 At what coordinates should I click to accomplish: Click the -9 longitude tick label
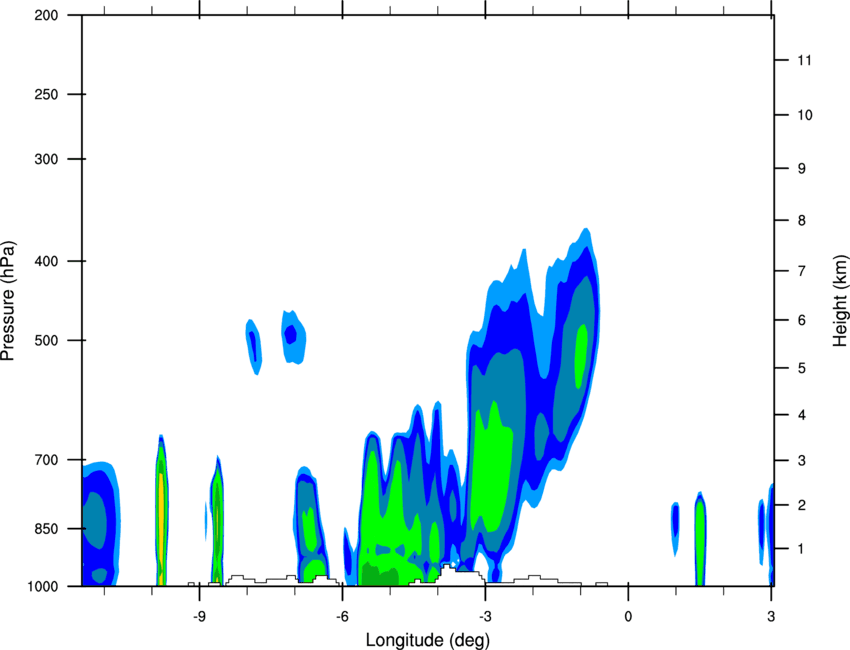(x=199, y=616)
